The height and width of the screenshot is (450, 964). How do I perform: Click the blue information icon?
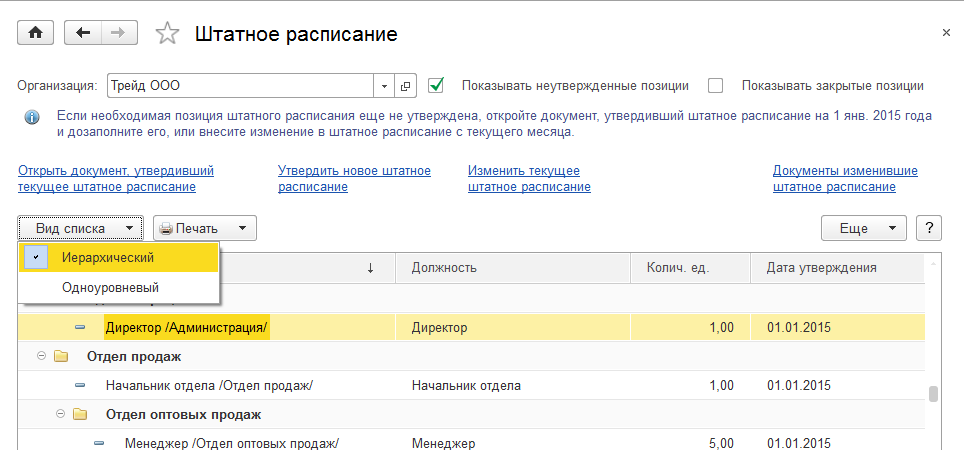(x=32, y=117)
